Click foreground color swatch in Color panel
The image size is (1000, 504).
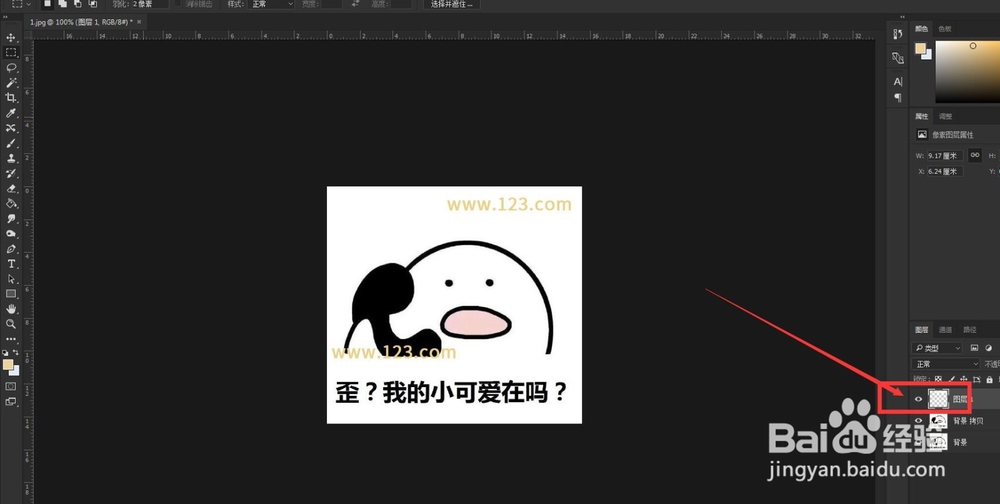tap(920, 48)
